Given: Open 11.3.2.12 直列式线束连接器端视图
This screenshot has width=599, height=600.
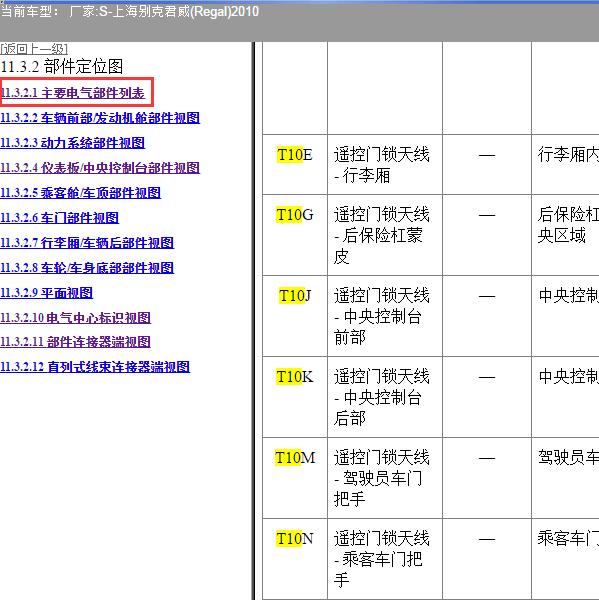Looking at the screenshot, I should [x=95, y=367].
